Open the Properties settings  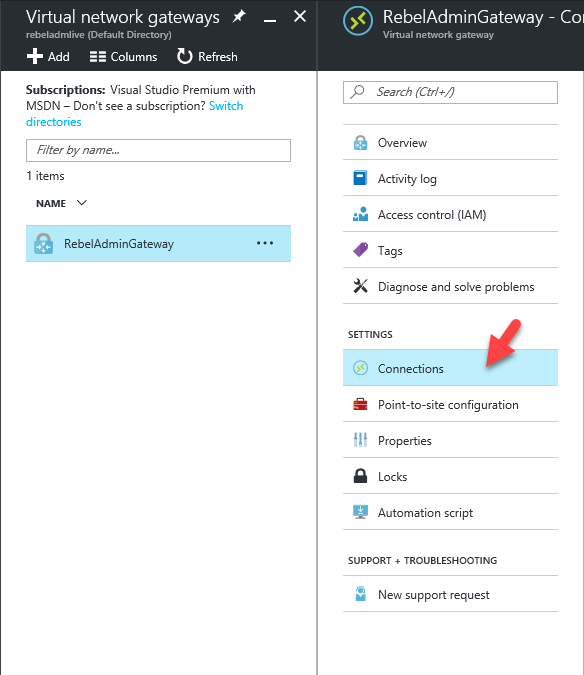click(x=450, y=440)
